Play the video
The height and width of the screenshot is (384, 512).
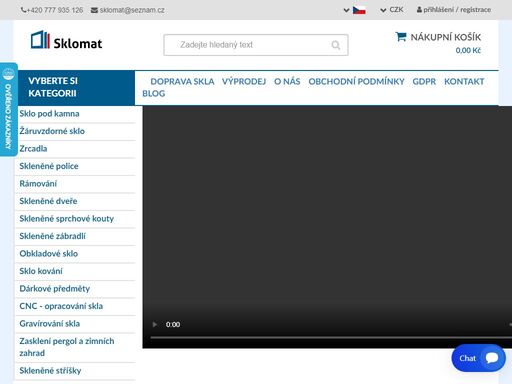[x=155, y=324]
